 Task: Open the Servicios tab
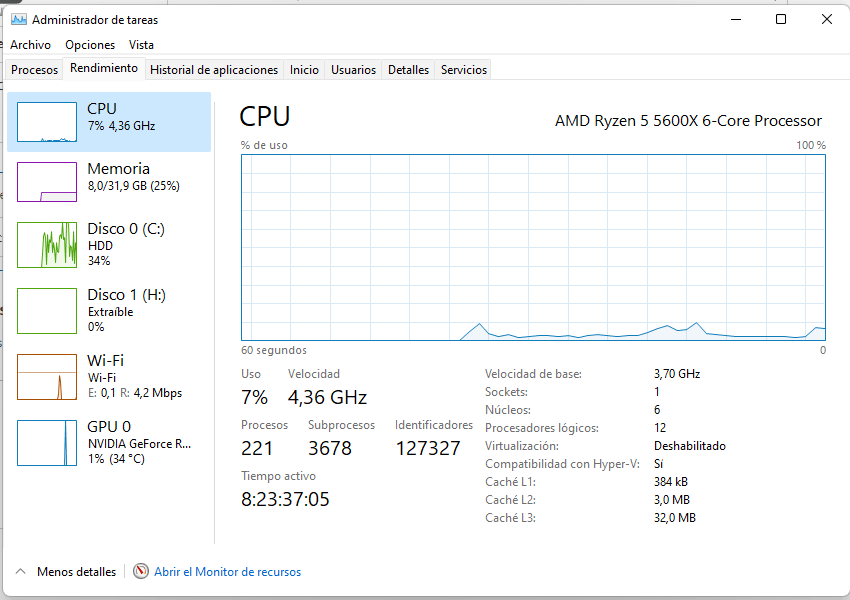pyautogui.click(x=464, y=70)
